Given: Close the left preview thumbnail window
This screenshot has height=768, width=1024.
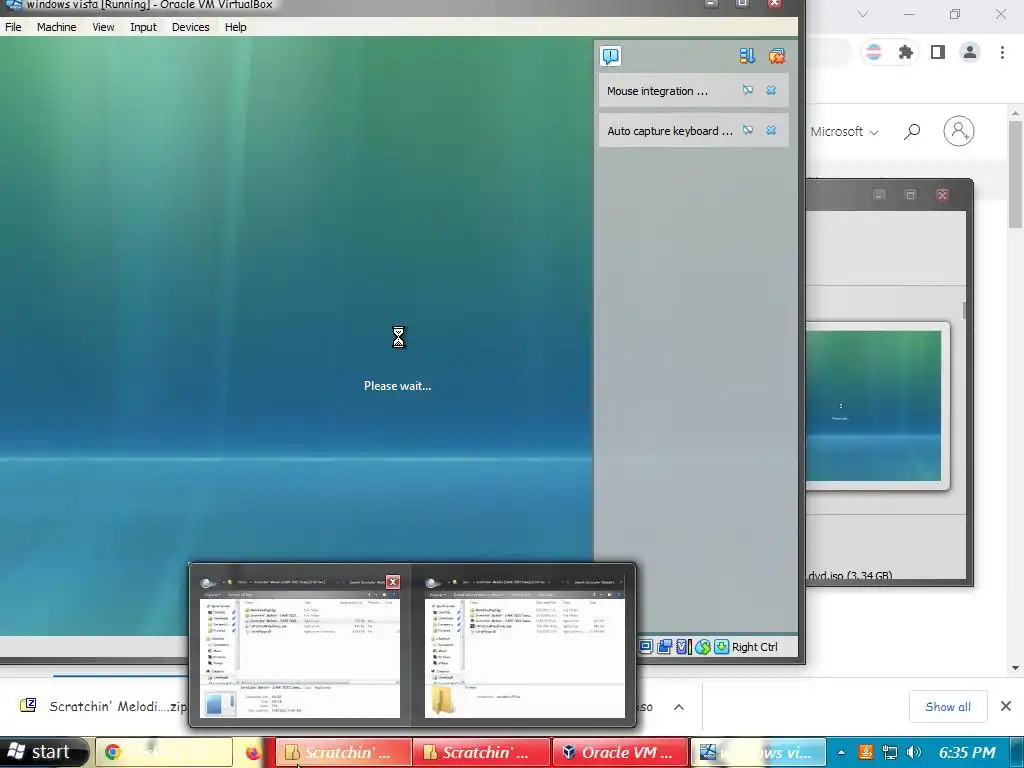Looking at the screenshot, I should pyautogui.click(x=393, y=581).
